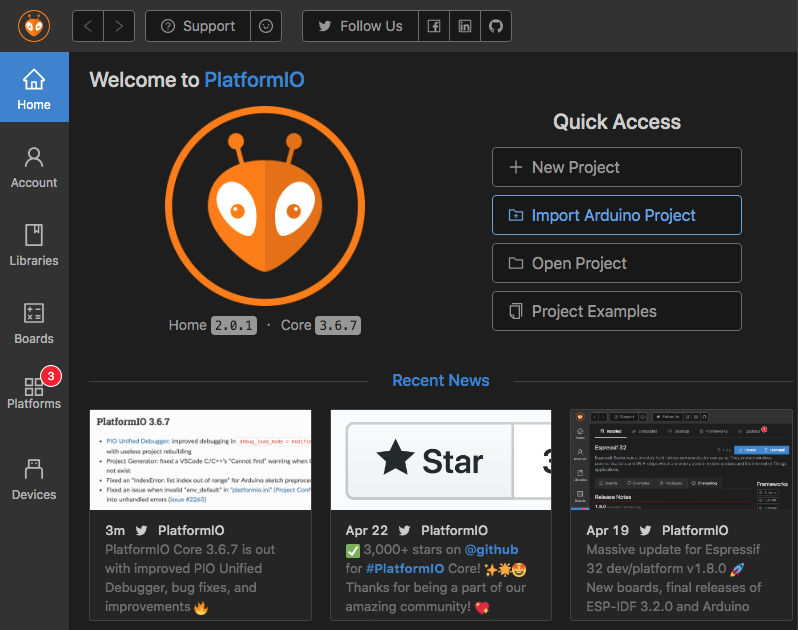Go back with the left arrow button
The height and width of the screenshot is (630, 798).
[x=88, y=26]
